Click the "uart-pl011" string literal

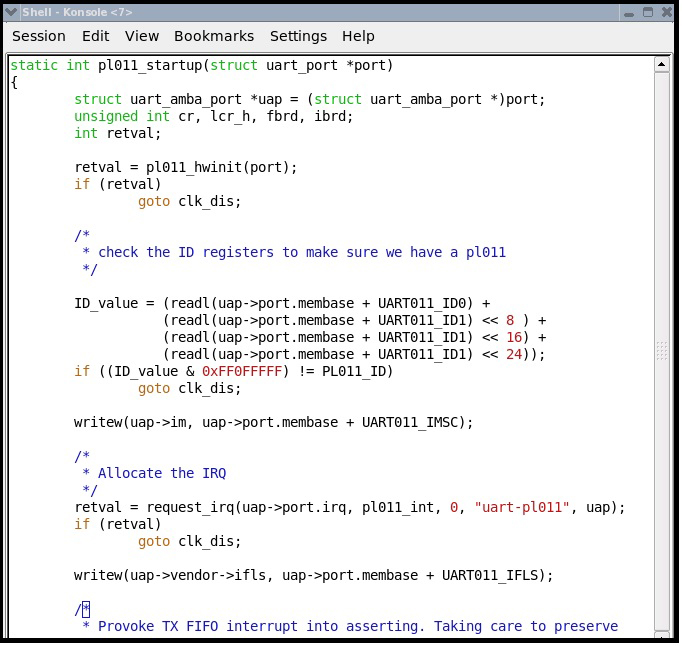[x=522, y=507]
